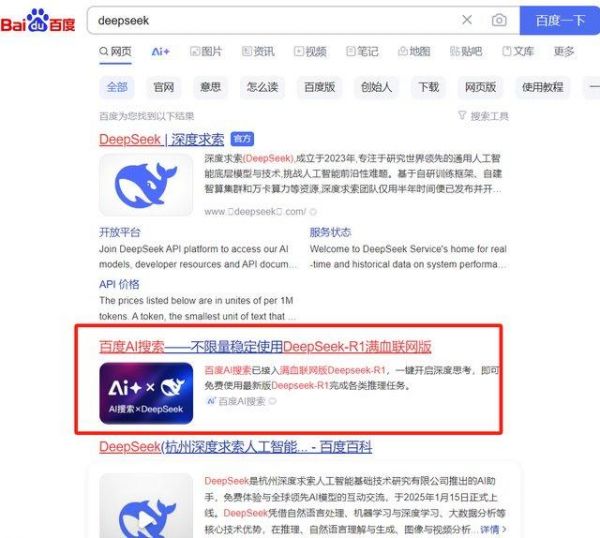The height and width of the screenshot is (538, 600).
Task: Click the 百度一下 search button
Action: click(x=560, y=20)
